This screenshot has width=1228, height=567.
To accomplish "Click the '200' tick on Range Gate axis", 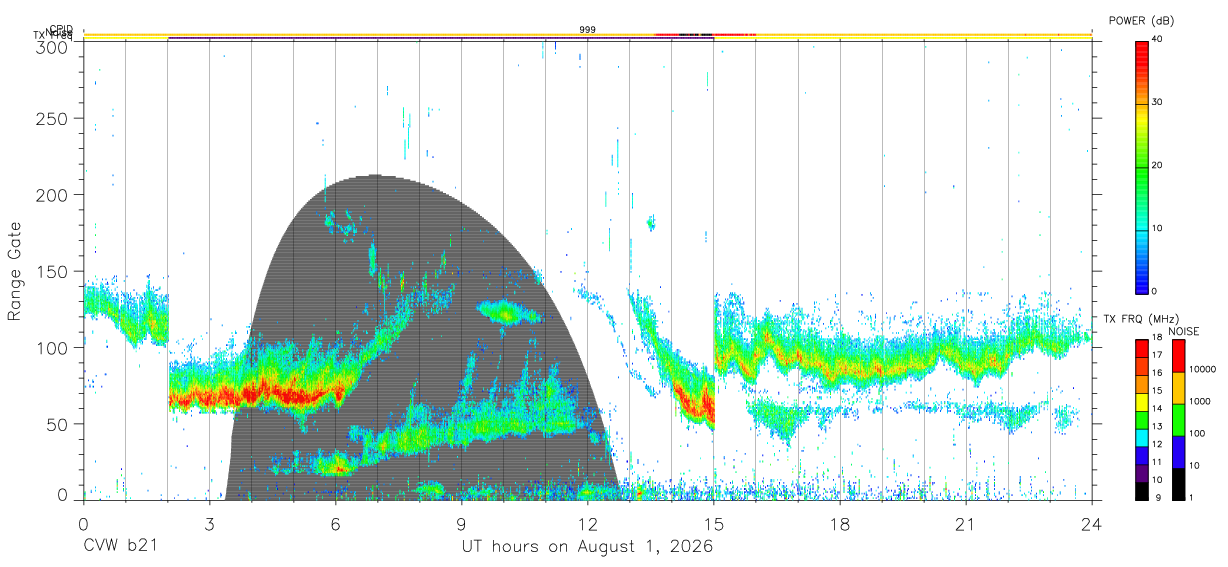I will 50,194.
